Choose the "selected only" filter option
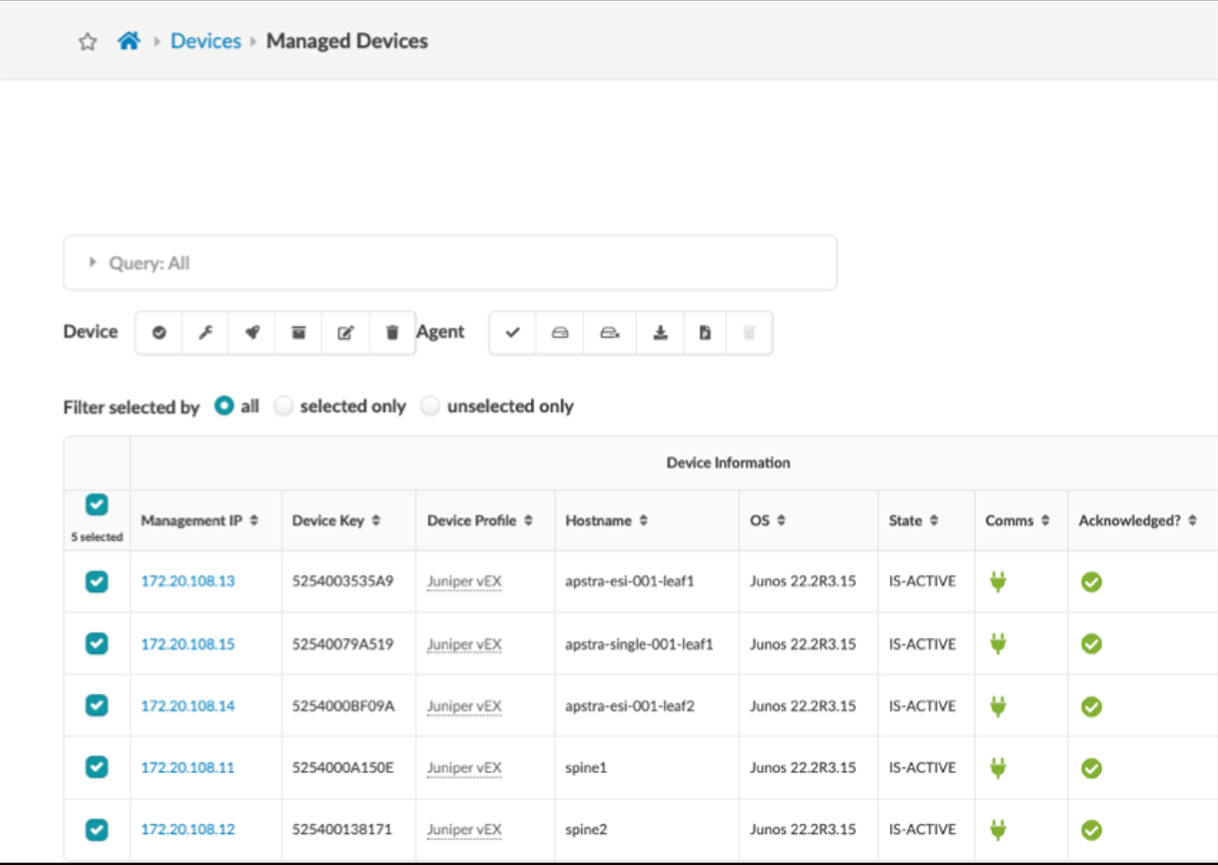 click(x=285, y=406)
